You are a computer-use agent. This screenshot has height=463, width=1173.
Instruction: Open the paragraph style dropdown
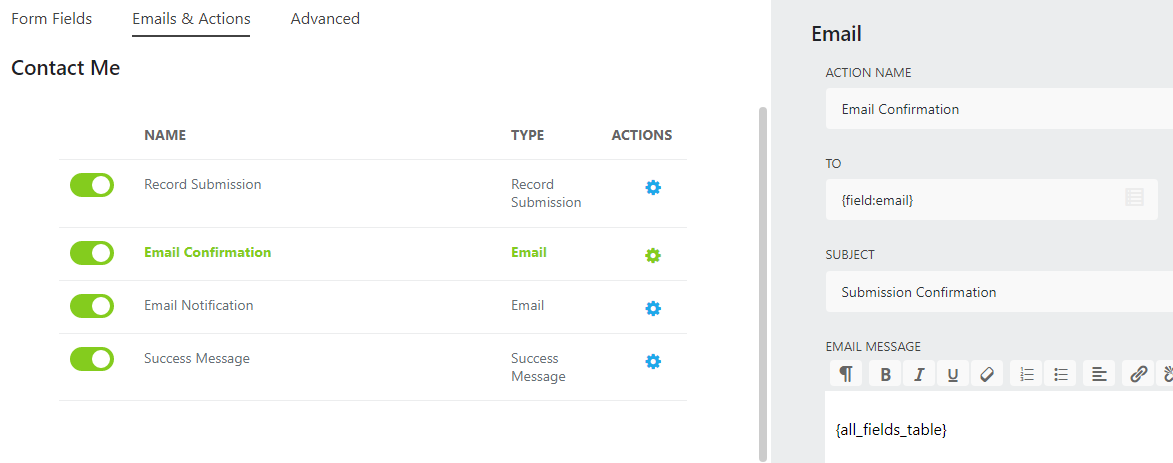coord(846,374)
